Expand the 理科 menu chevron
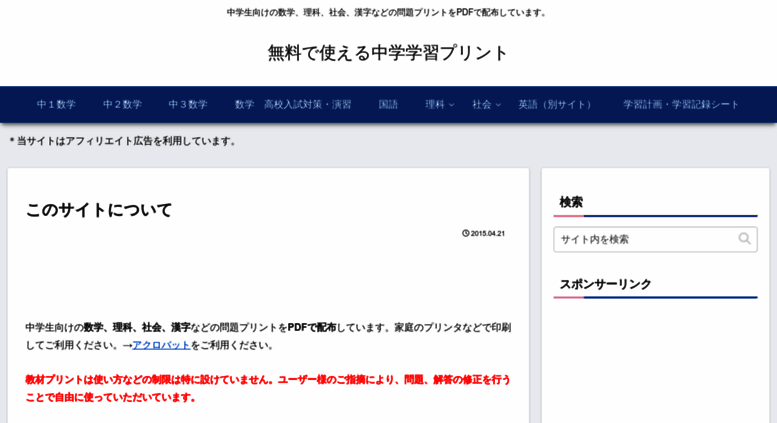The image size is (777, 423). (x=451, y=105)
